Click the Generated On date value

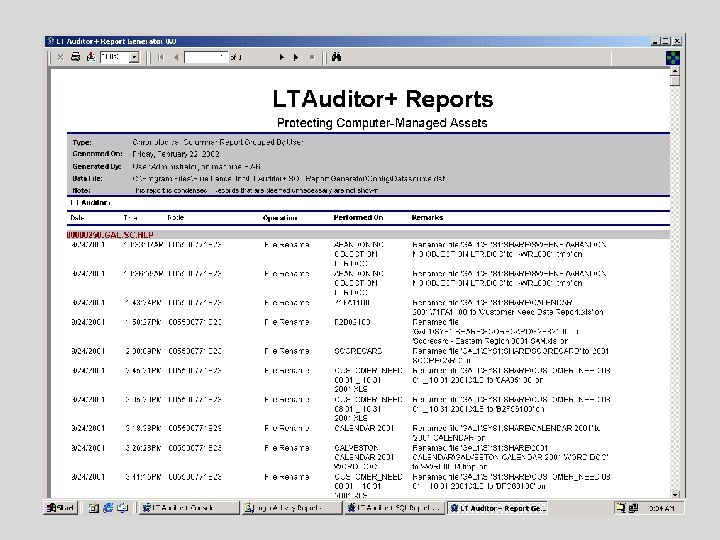[176, 154]
